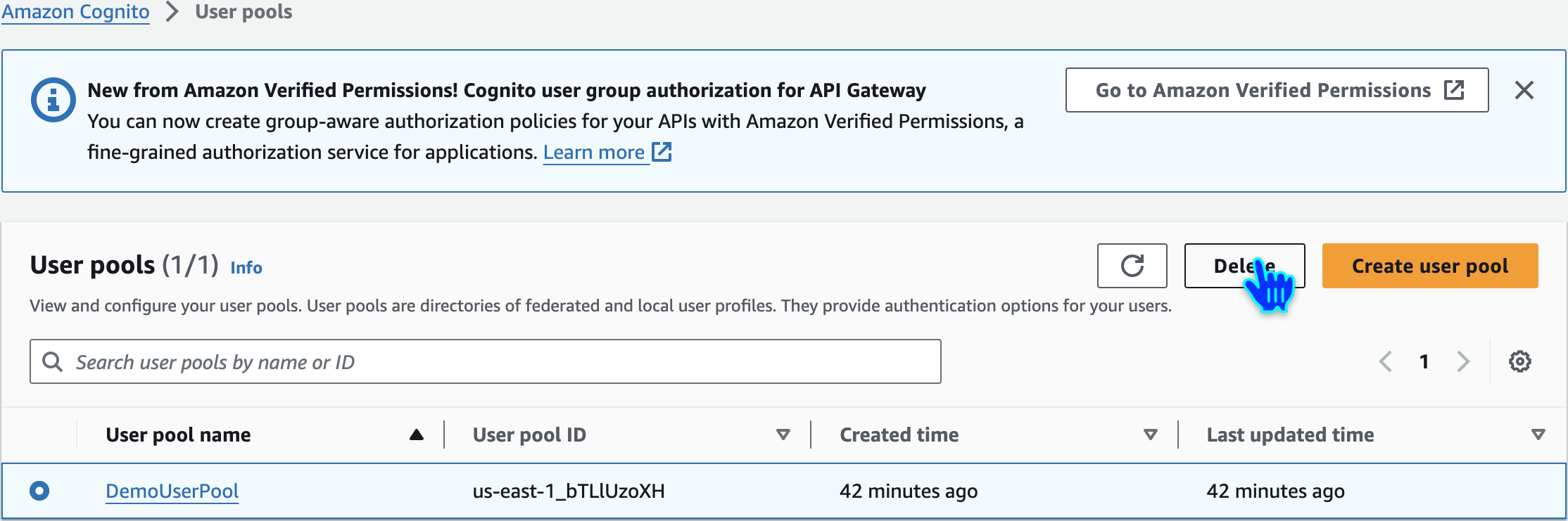Screen dimensions: 1568x521
Task: Select page 1 in pagination
Action: pyautogui.click(x=1424, y=361)
